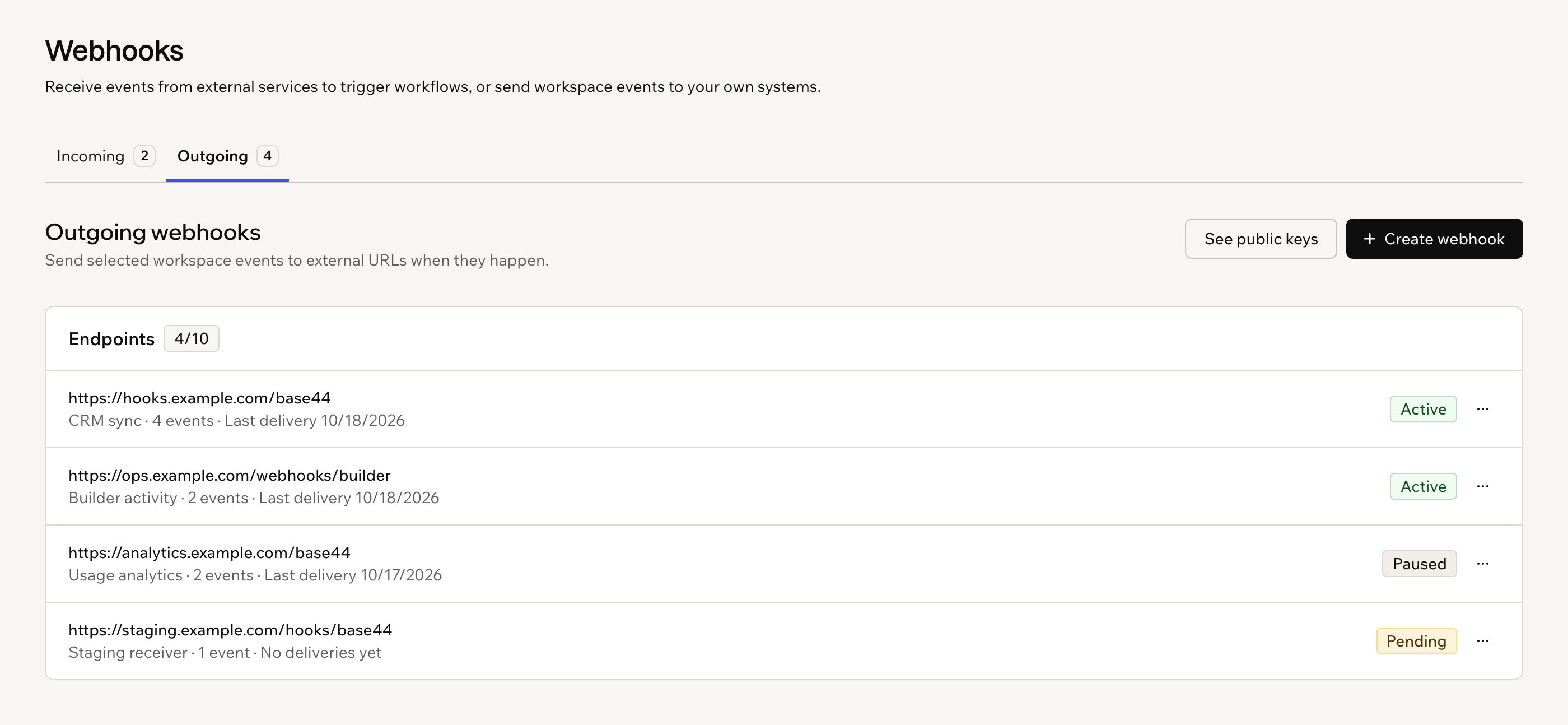The height and width of the screenshot is (725, 1568).
Task: Open more options for analytics.example.com/base44 endpoint
Action: click(x=1482, y=564)
